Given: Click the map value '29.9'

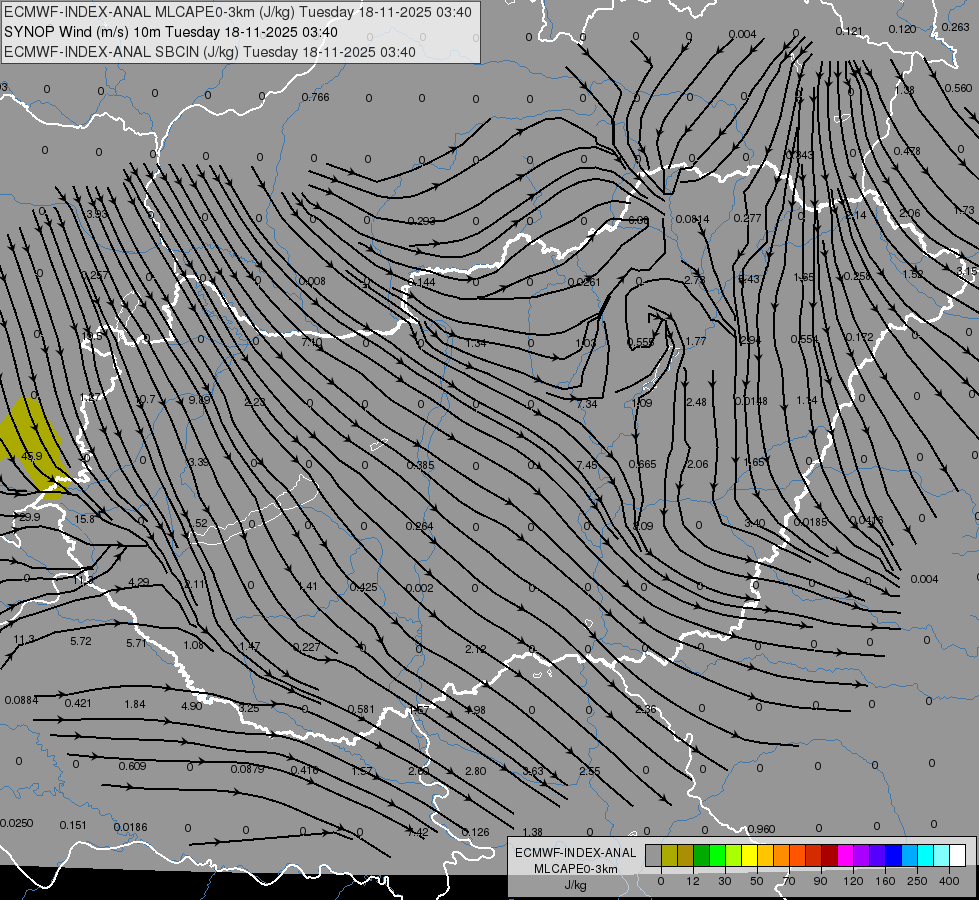Looking at the screenshot, I should [x=29, y=517].
